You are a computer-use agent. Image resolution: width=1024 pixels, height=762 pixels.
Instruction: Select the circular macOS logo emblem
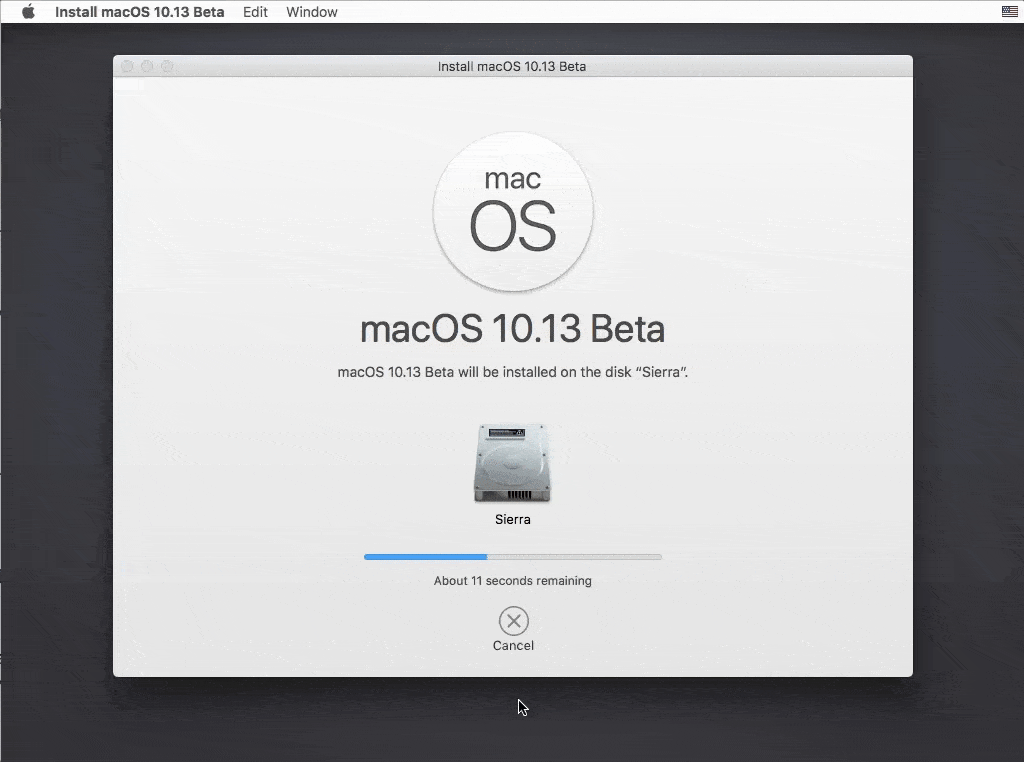tap(513, 211)
